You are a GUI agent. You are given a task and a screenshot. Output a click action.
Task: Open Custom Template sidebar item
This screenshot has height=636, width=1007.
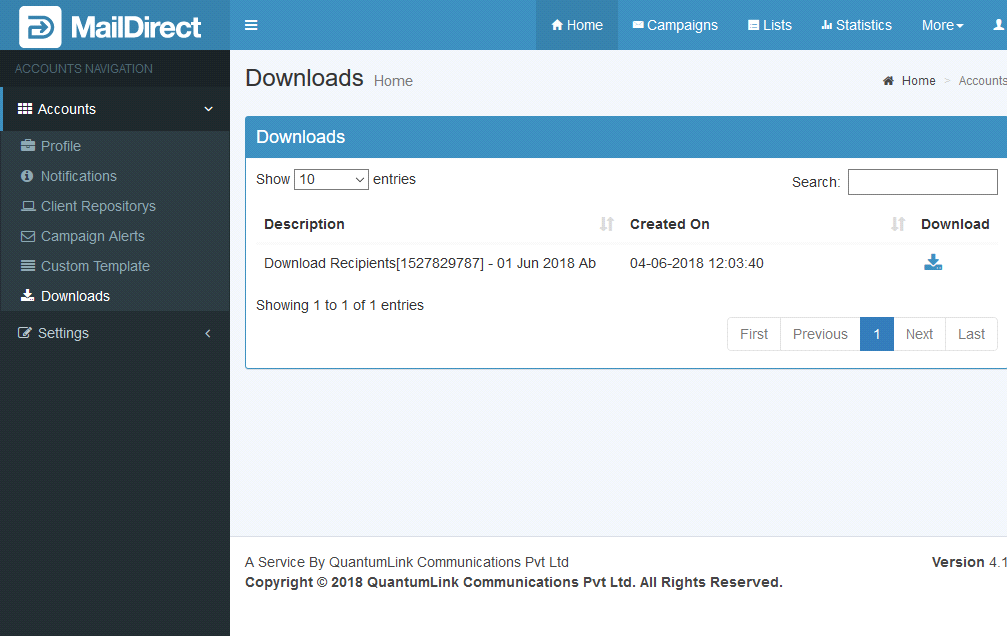95,266
